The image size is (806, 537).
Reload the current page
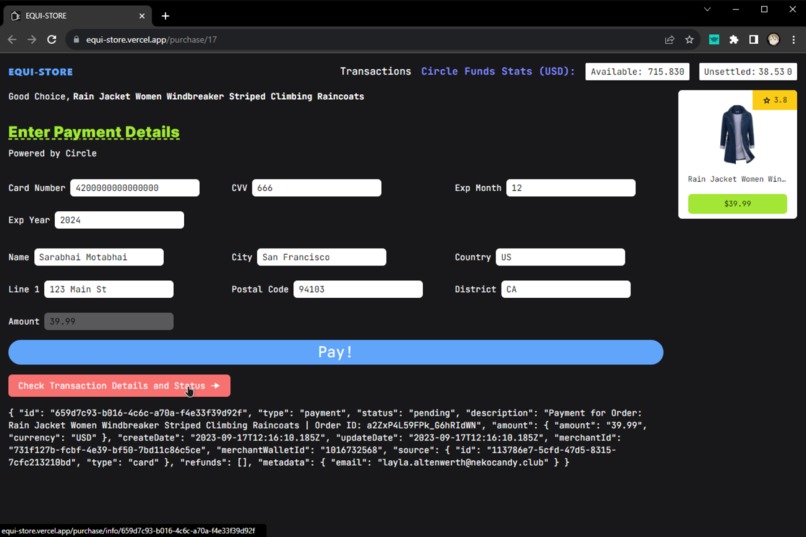(x=51, y=40)
